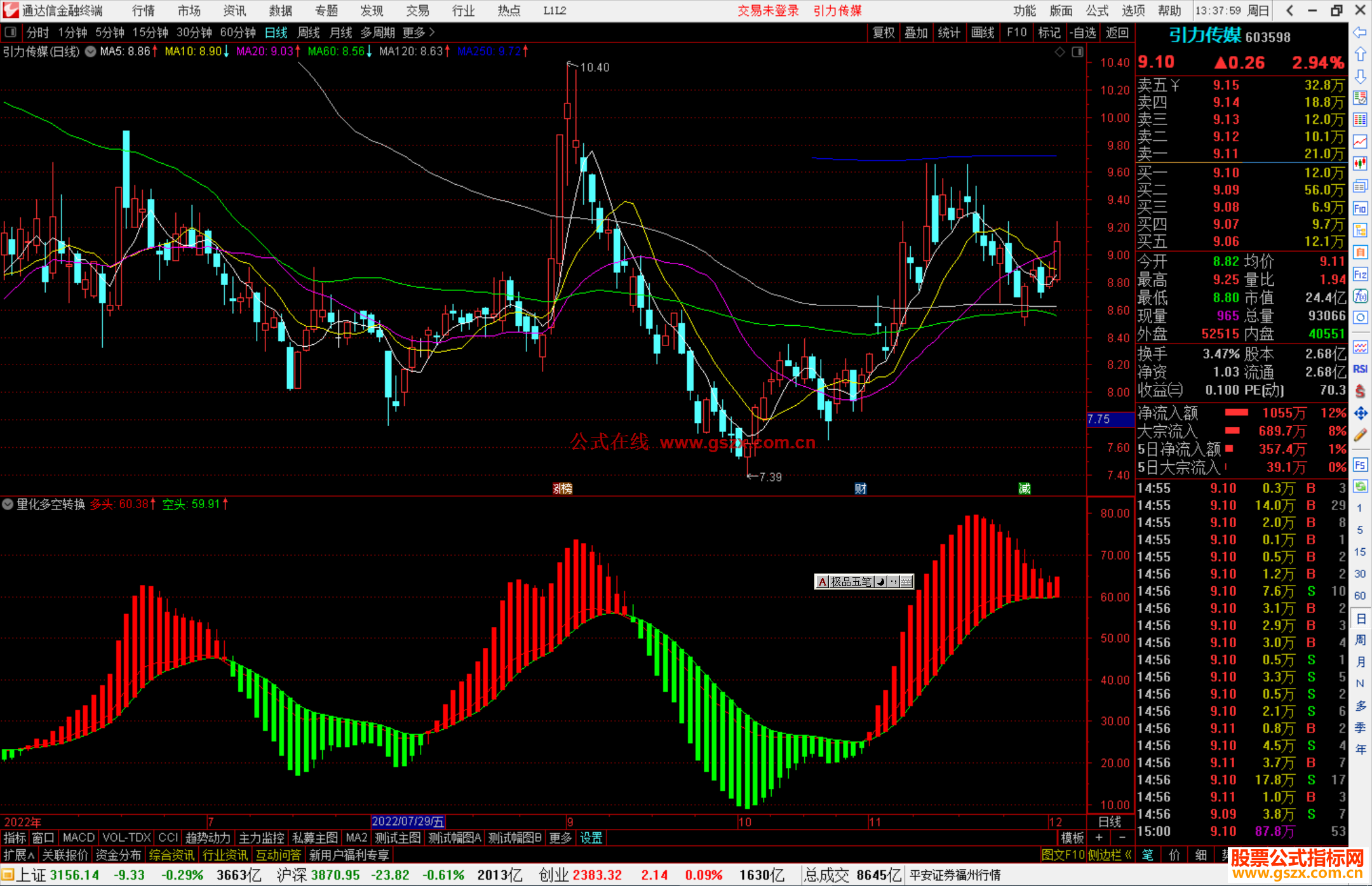Open 更多 indicators list in bottom tab bar
The image size is (1372, 886).
click(560, 838)
